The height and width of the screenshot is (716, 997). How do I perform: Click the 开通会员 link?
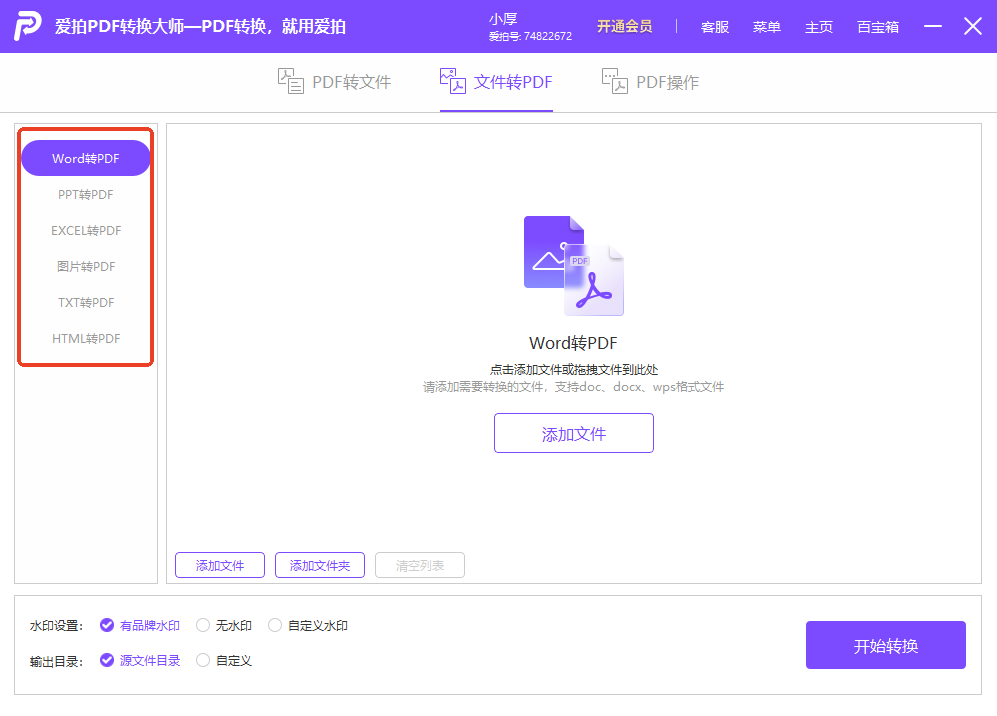click(624, 27)
